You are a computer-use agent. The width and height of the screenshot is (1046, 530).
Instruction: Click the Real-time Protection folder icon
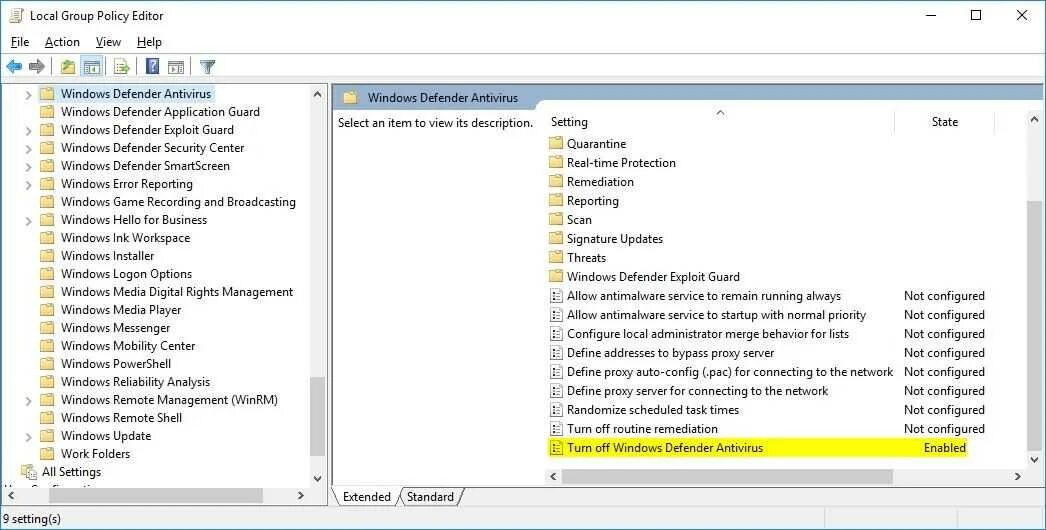(556, 162)
